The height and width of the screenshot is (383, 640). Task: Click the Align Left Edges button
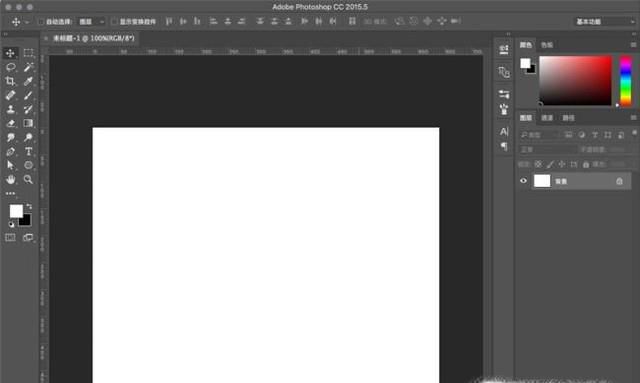tap(213, 21)
